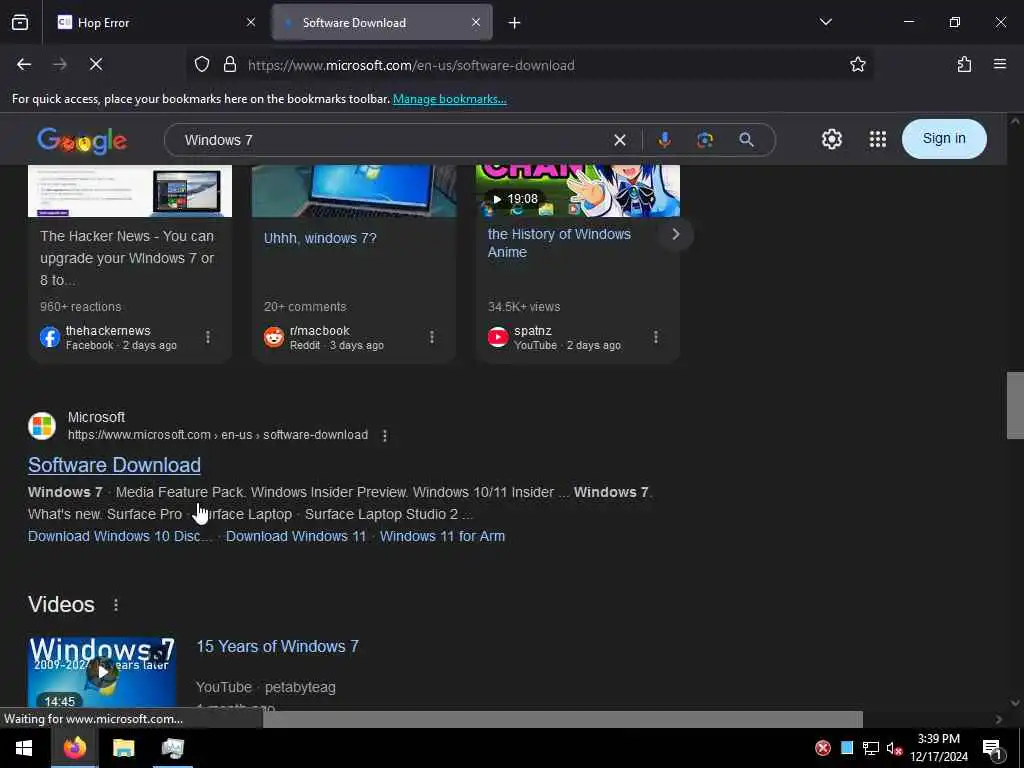Start Google voice search
The width and height of the screenshot is (1024, 768).
point(664,140)
